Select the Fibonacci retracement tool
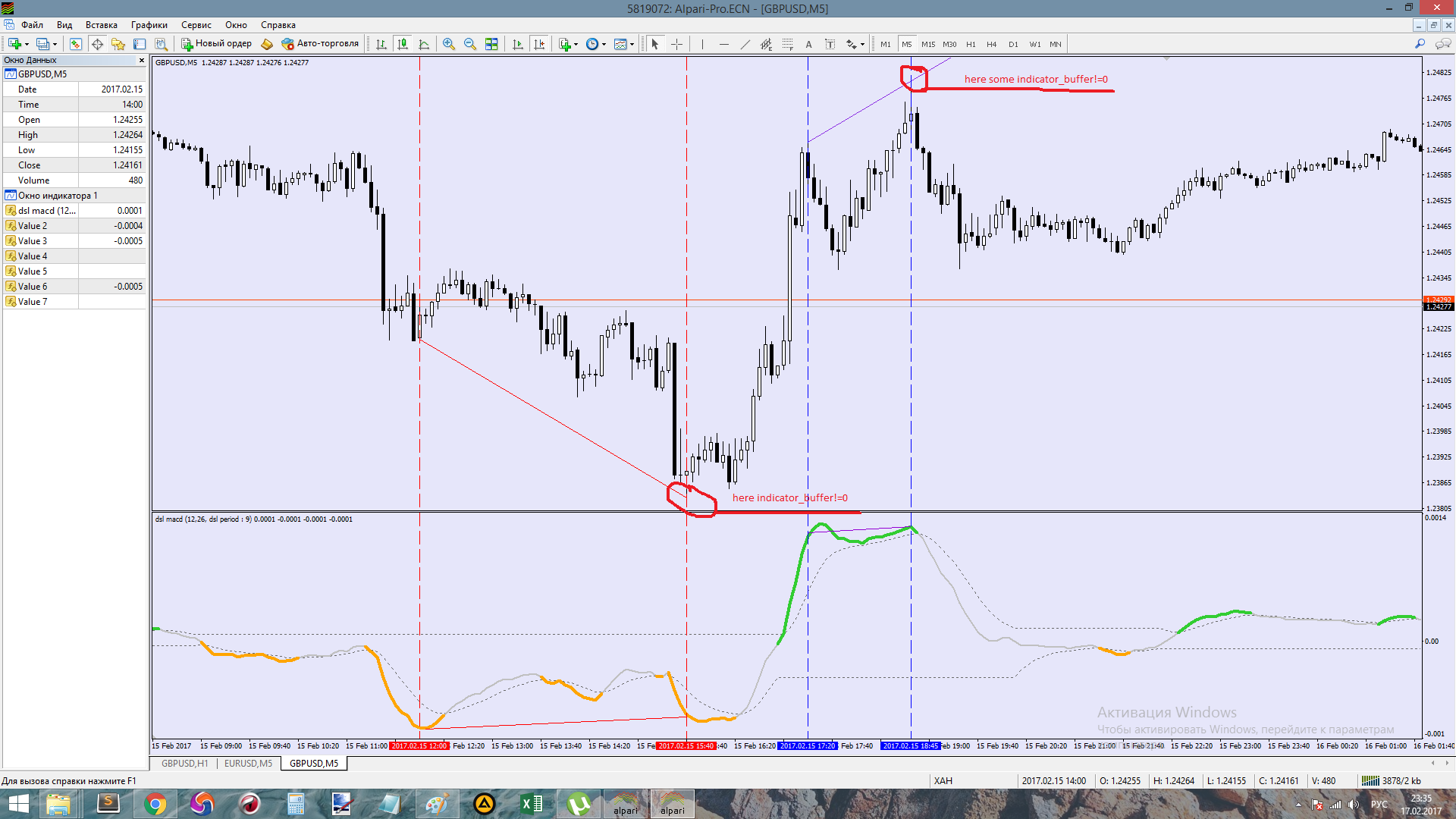The height and width of the screenshot is (819, 1456). (x=788, y=44)
